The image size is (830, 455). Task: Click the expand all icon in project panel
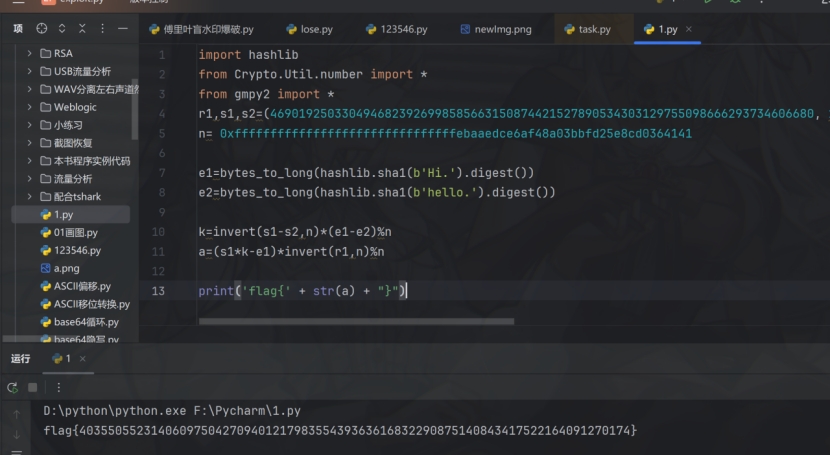pyautogui.click(x=61, y=29)
